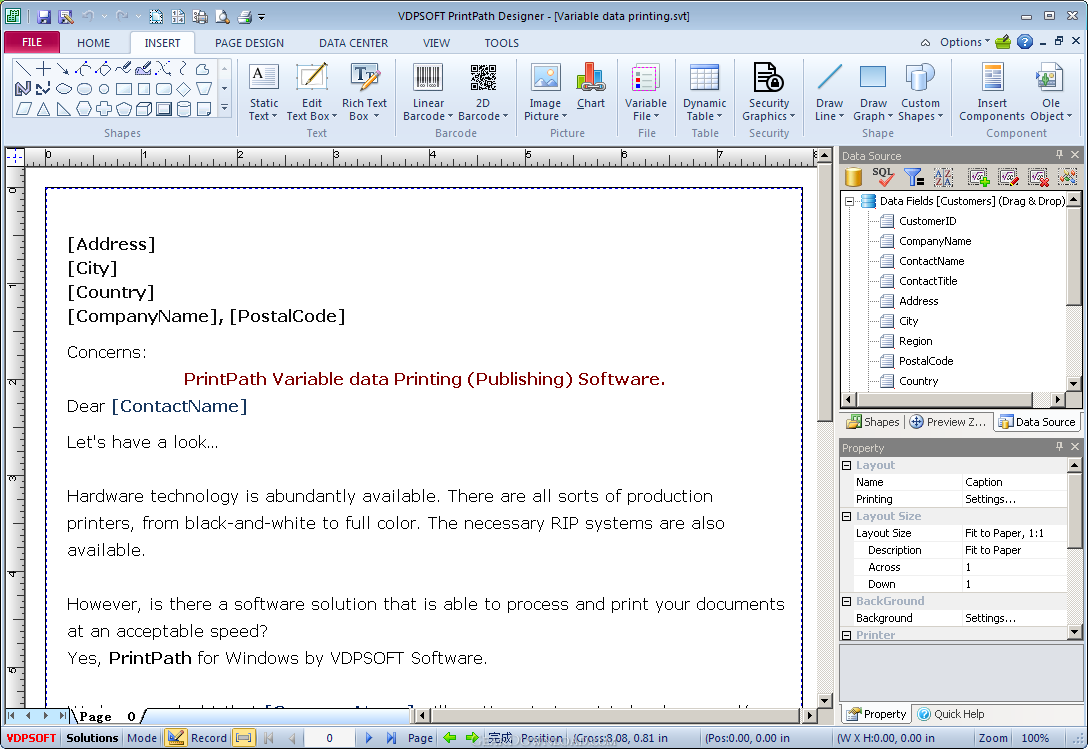1088x749 pixels.
Task: Click the Print Preview magnifier icon
Action: point(222,16)
